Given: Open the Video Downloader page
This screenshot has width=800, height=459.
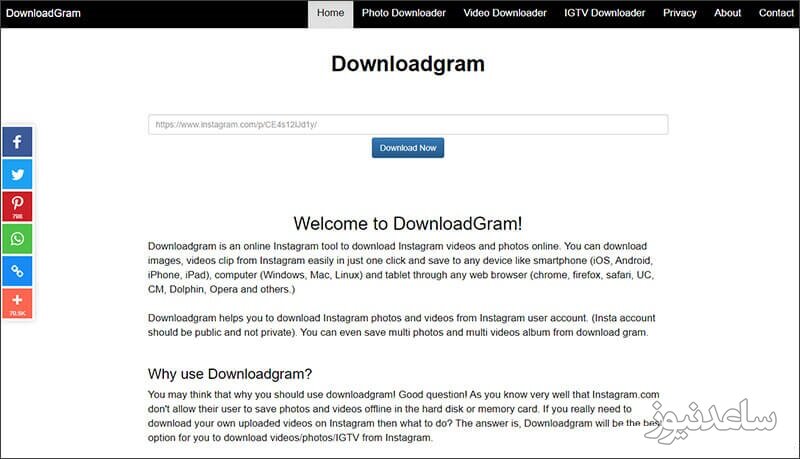Looking at the screenshot, I should click(x=505, y=13).
